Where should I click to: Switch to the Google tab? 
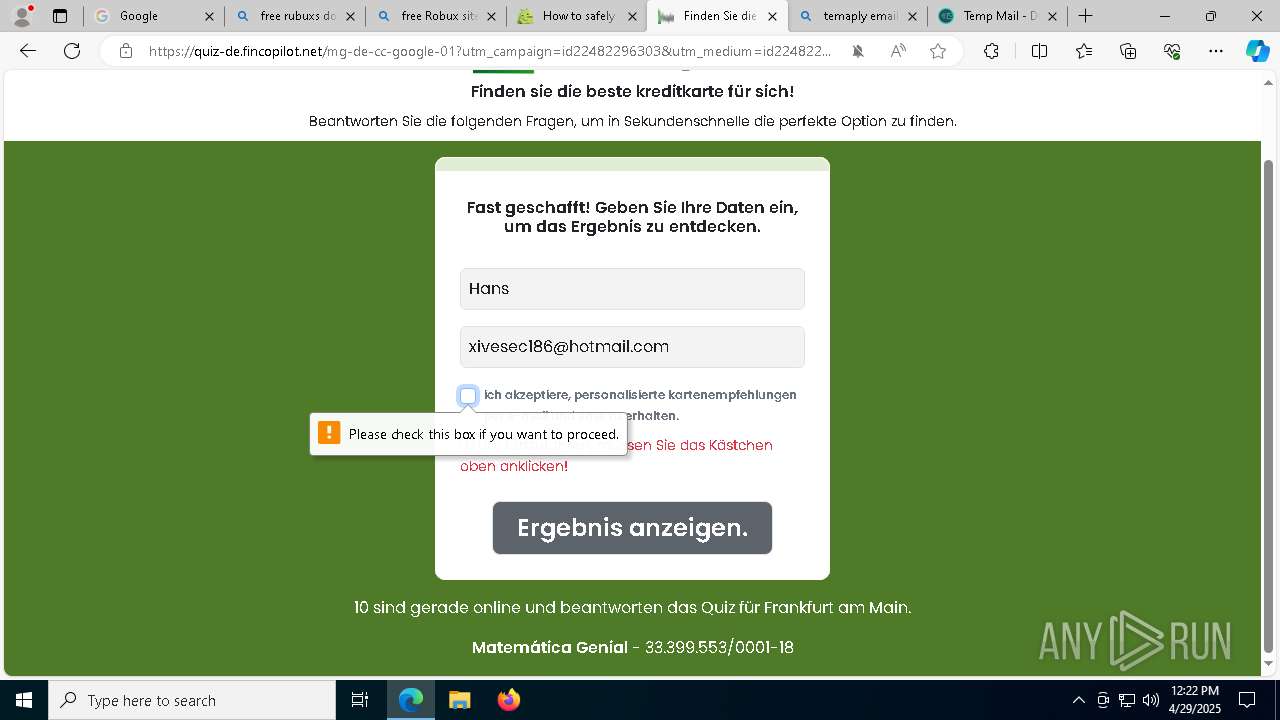[x=153, y=16]
